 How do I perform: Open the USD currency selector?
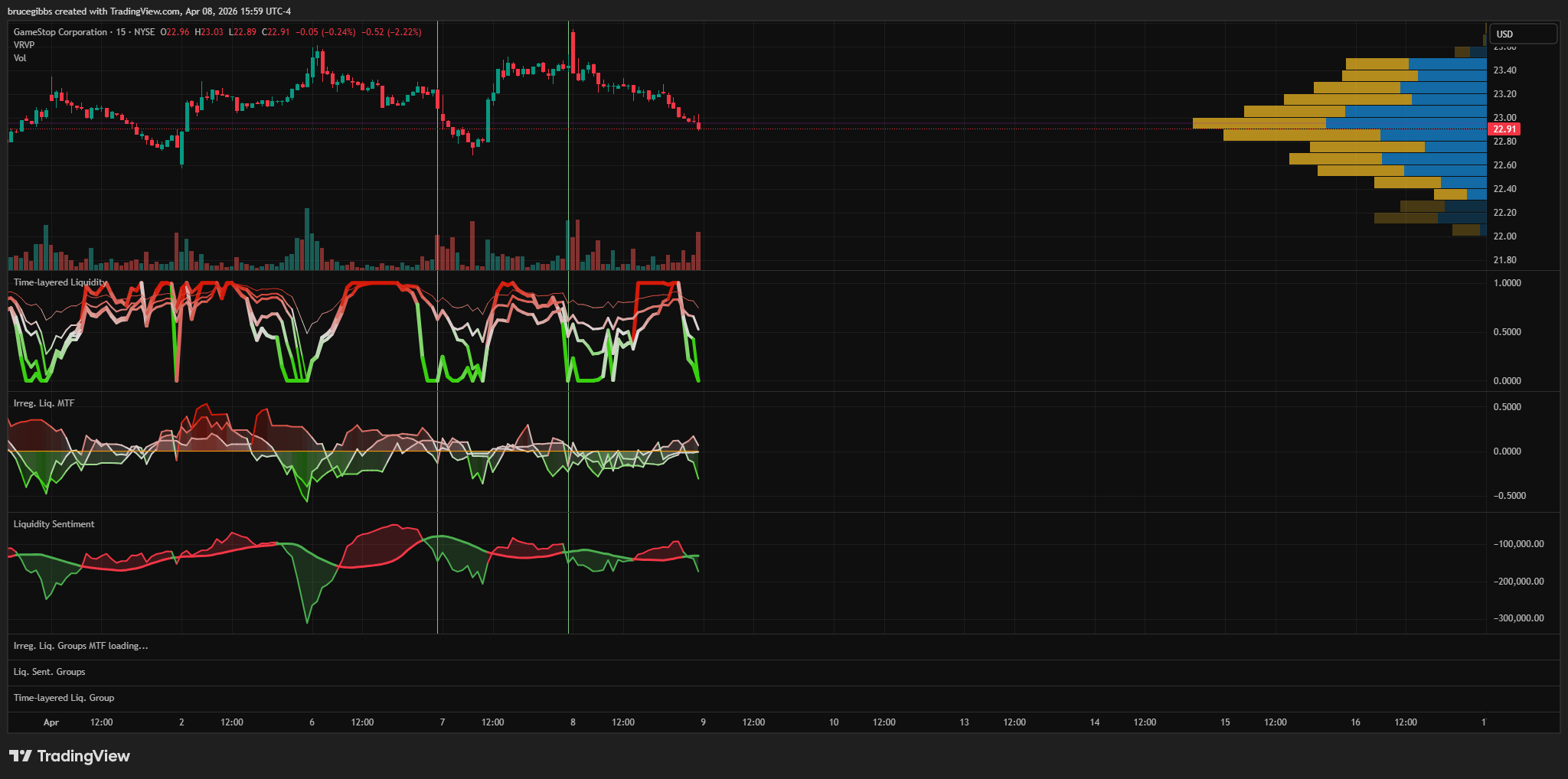[x=1522, y=34]
